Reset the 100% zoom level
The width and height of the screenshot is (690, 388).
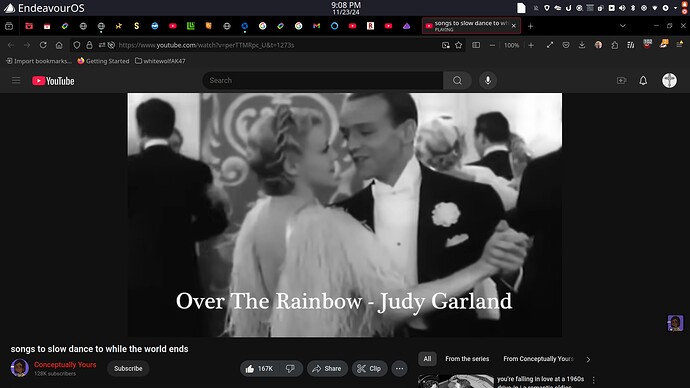(511, 45)
